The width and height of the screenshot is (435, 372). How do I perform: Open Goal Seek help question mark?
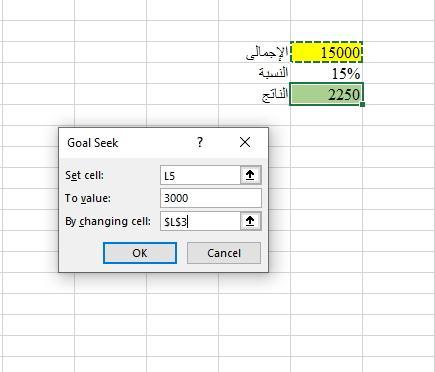pos(200,143)
